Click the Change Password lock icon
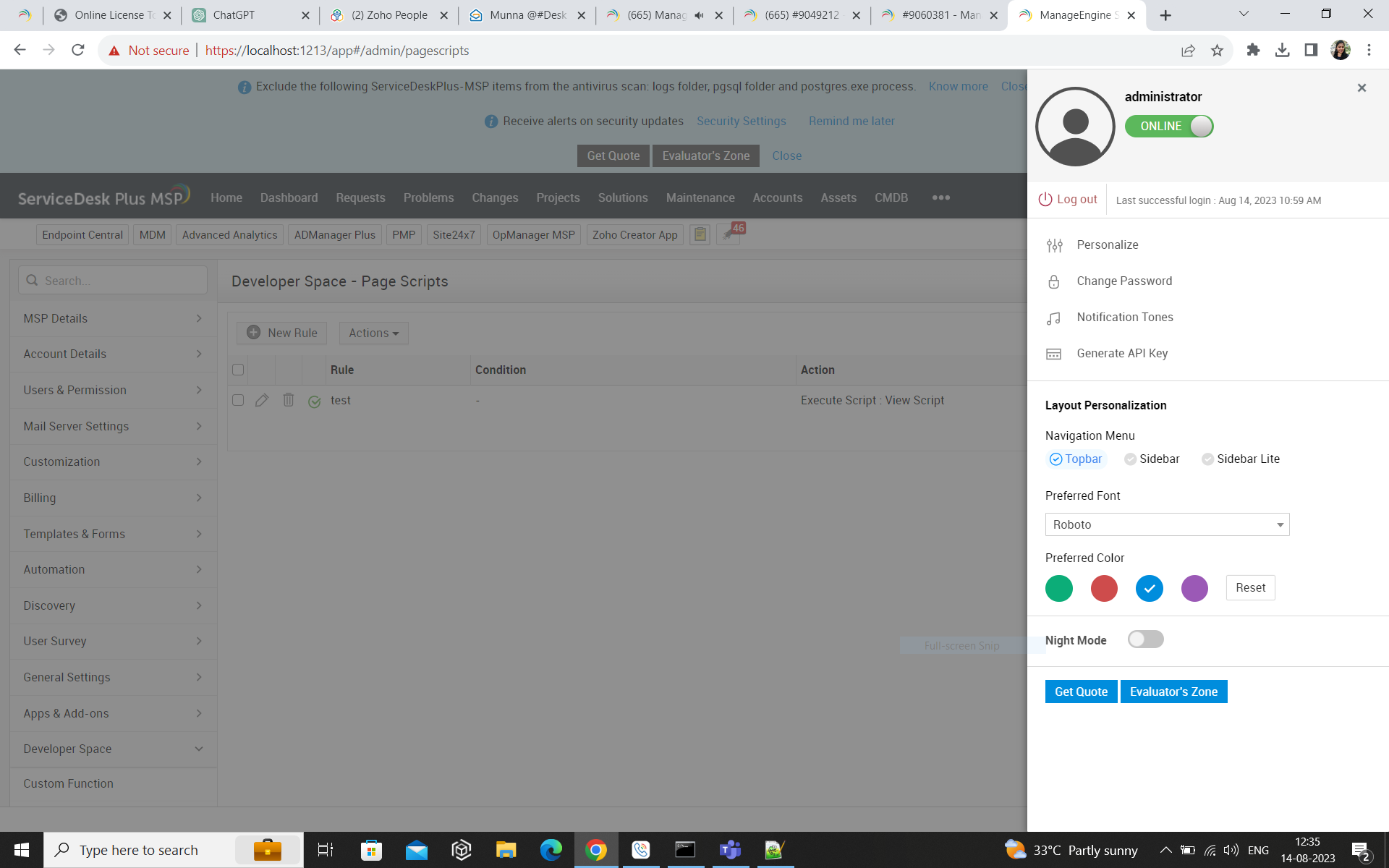This screenshot has height=868, width=1389. 1053,282
